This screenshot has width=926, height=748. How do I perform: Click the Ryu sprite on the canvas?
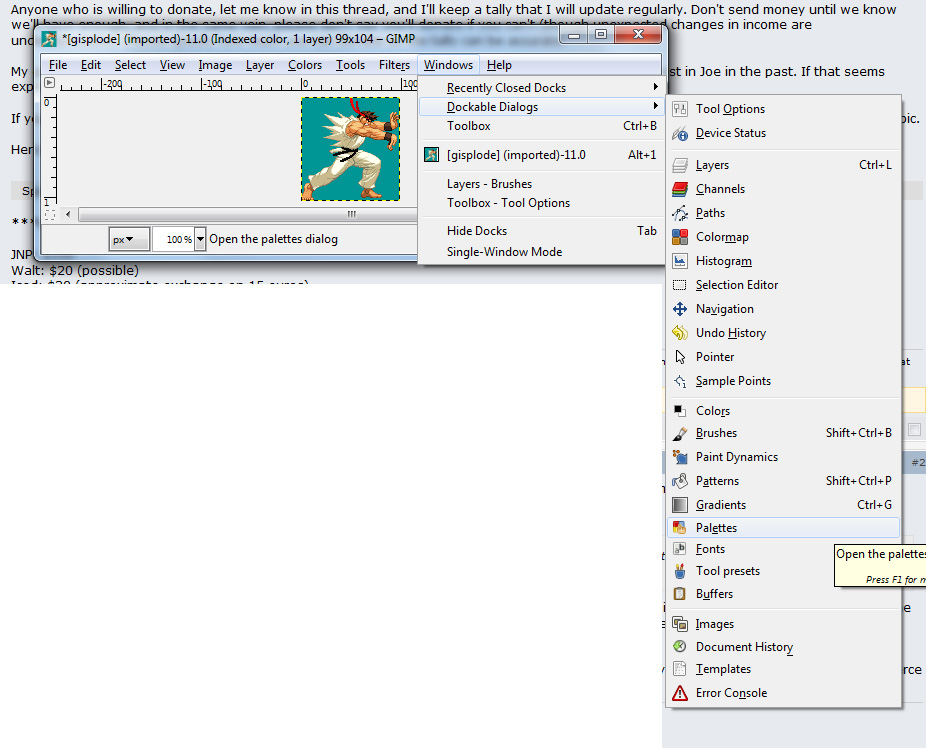(x=351, y=149)
